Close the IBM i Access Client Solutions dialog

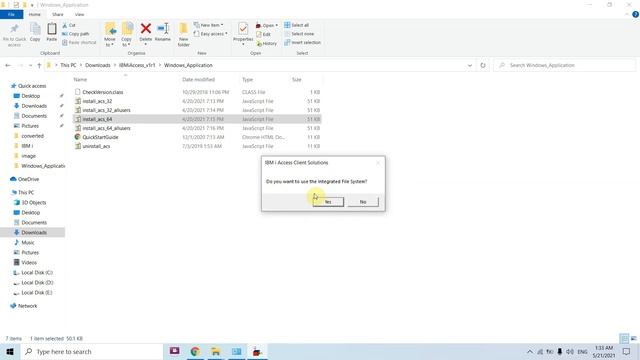point(378,162)
